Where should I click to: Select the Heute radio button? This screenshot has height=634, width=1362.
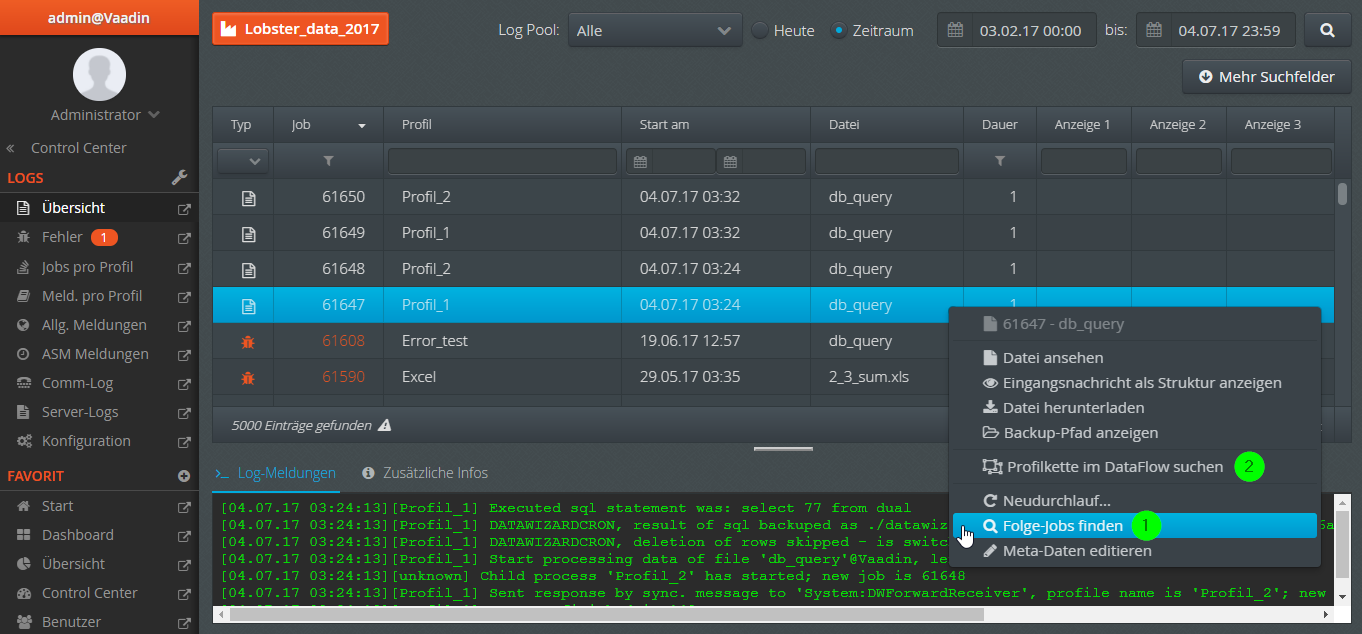[760, 30]
